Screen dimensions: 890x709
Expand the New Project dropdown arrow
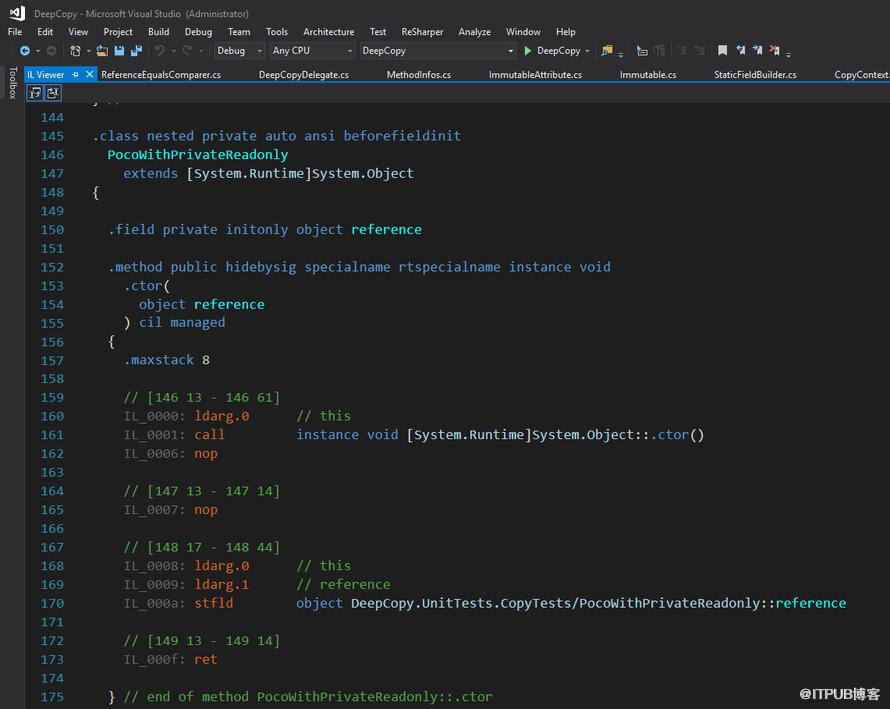coord(89,51)
